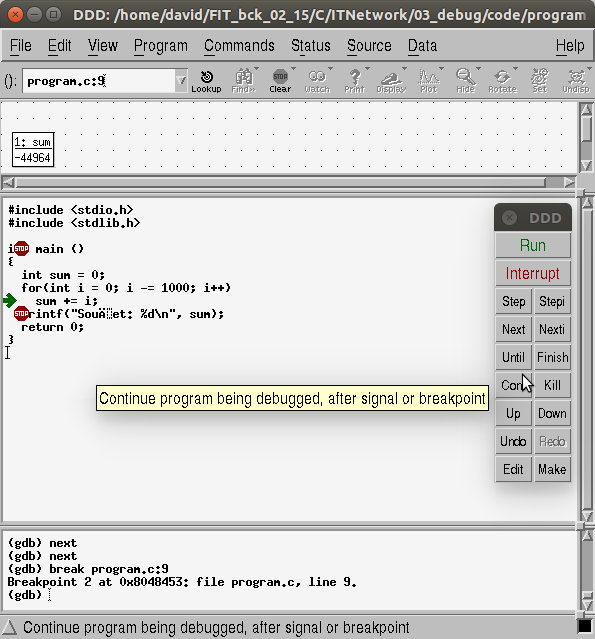Select the sum display box in data window
The width and height of the screenshot is (595, 639).
(33, 150)
